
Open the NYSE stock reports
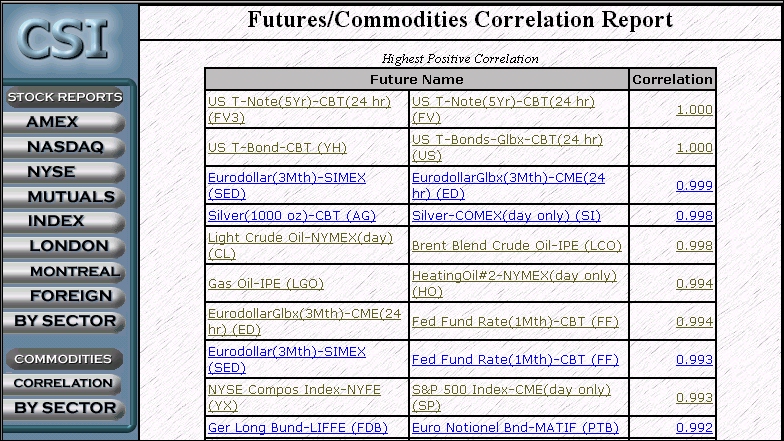64,172
